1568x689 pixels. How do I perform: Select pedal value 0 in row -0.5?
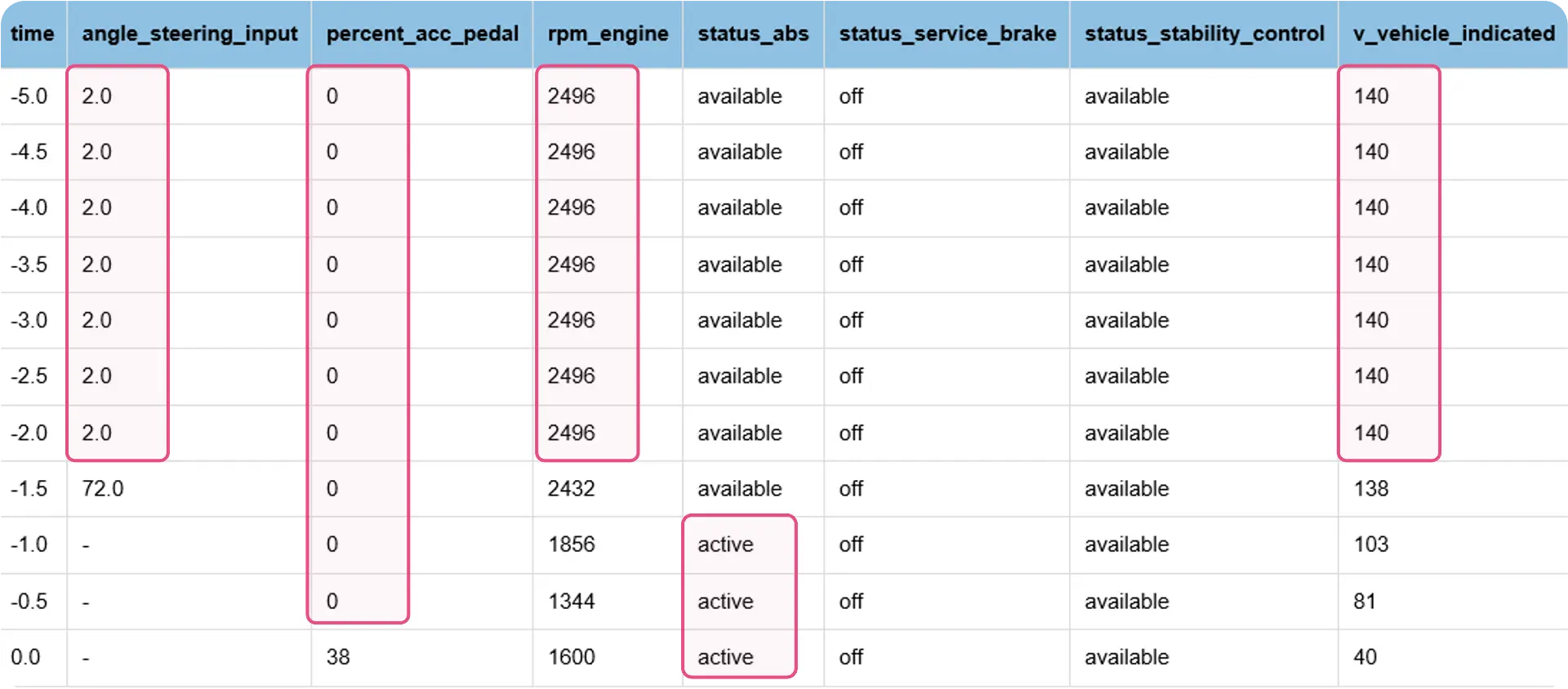[332, 601]
